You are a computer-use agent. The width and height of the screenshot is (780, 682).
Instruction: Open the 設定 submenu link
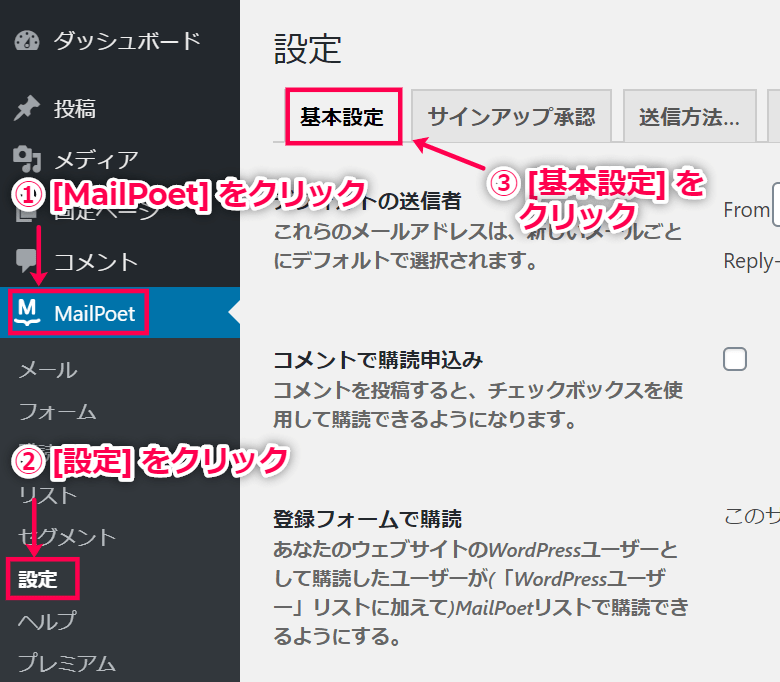38,579
